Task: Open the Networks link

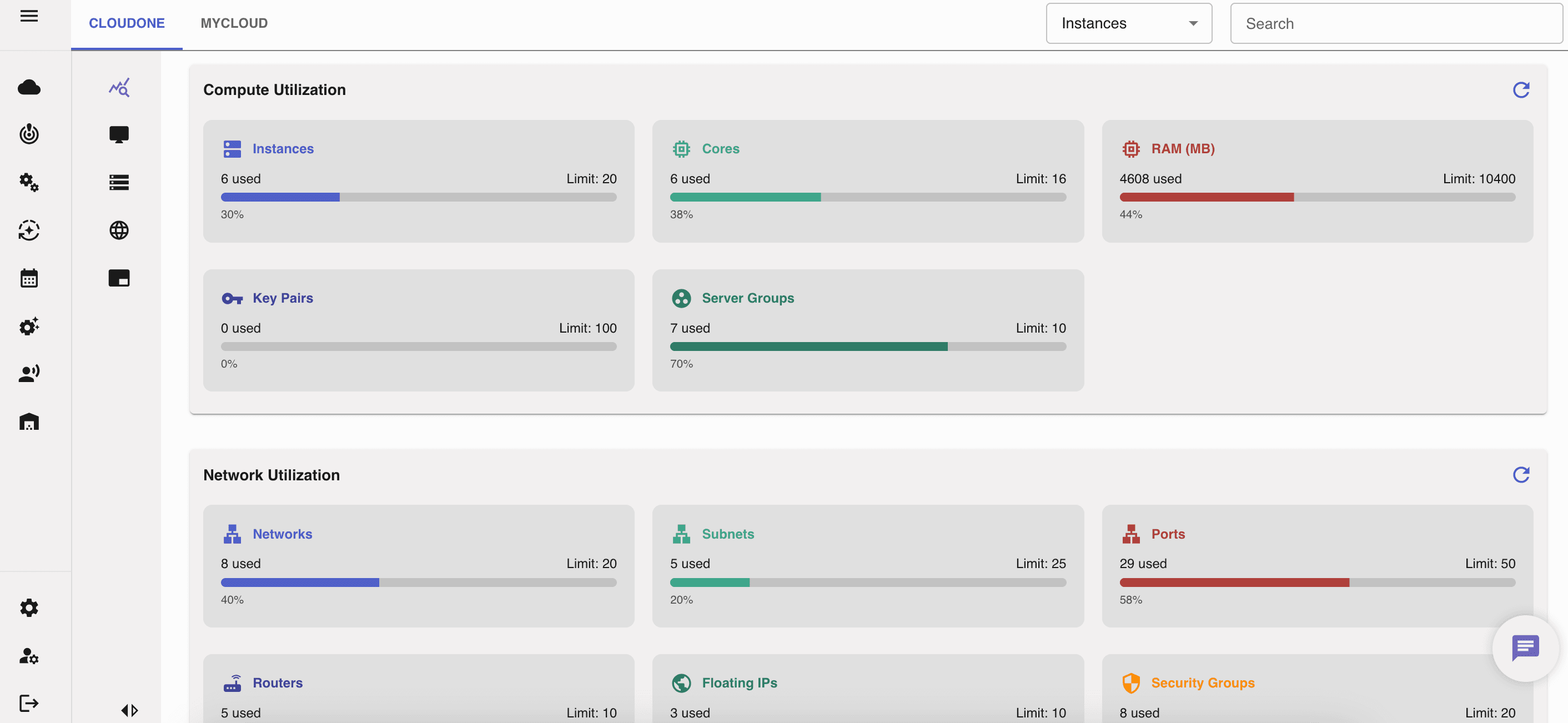Action: [x=283, y=534]
